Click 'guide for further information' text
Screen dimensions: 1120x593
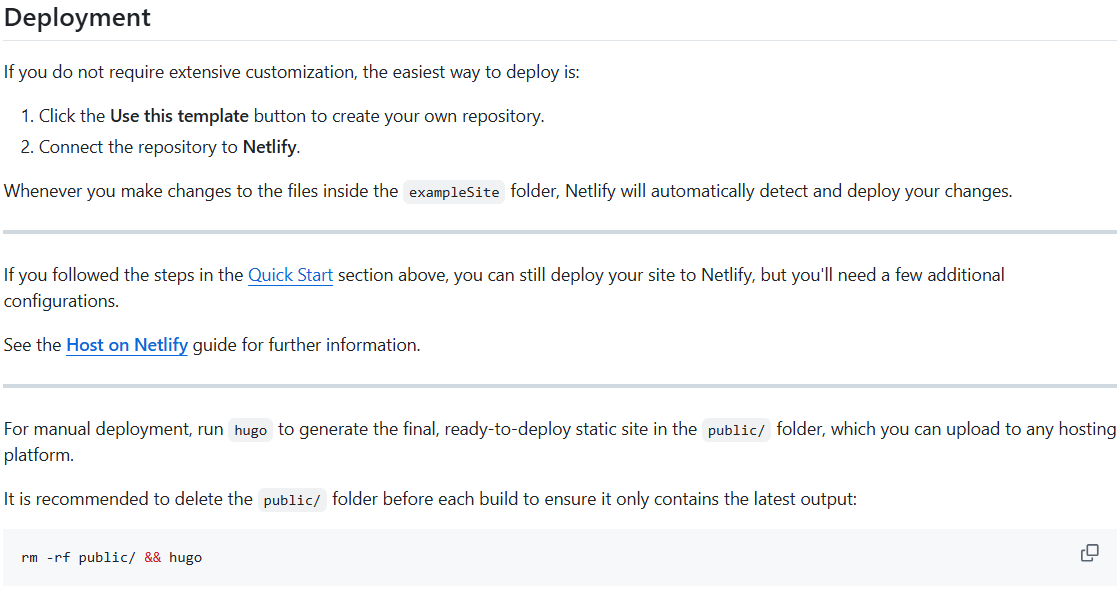coord(306,345)
